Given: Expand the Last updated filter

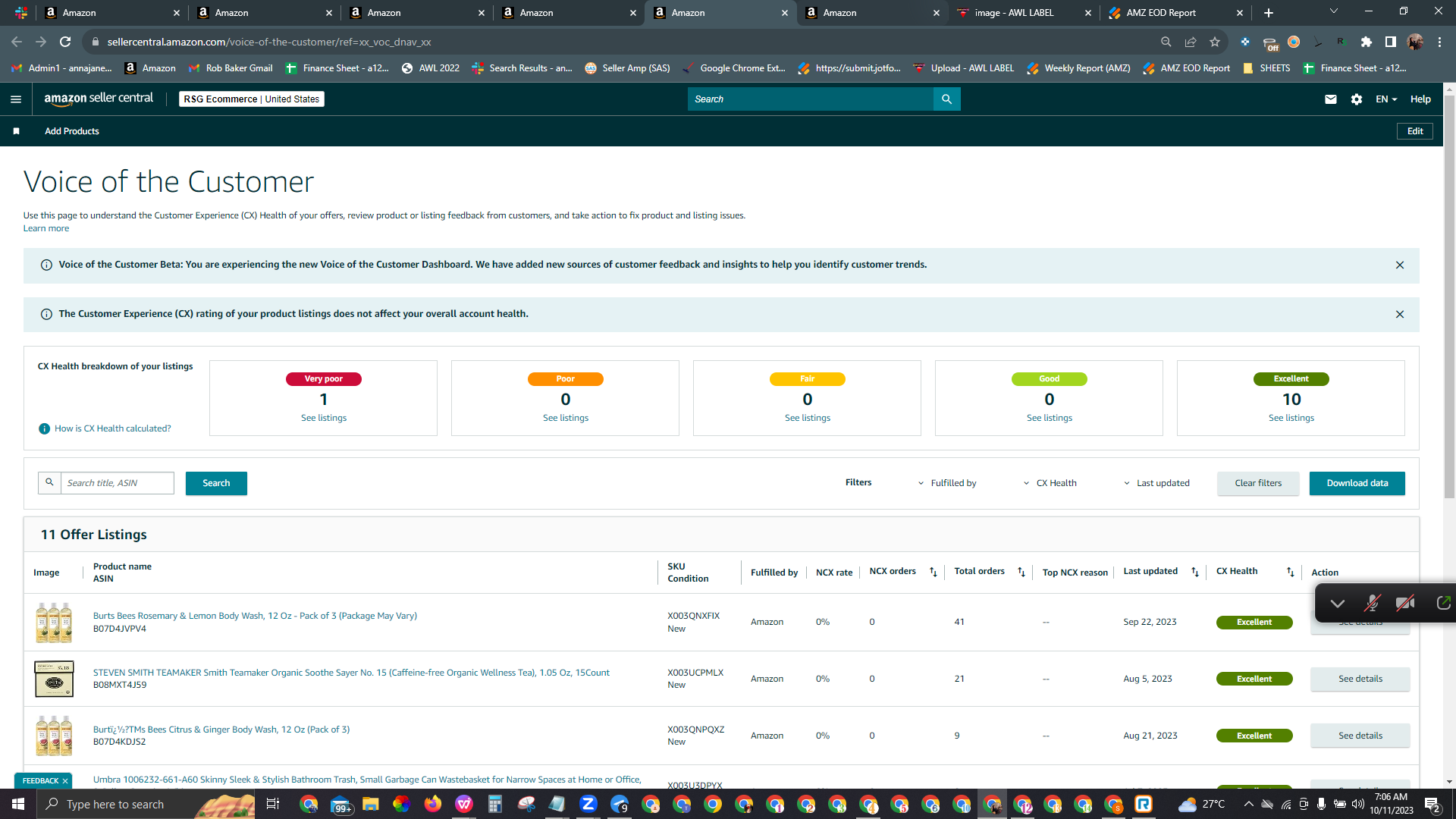Looking at the screenshot, I should pyautogui.click(x=1156, y=483).
